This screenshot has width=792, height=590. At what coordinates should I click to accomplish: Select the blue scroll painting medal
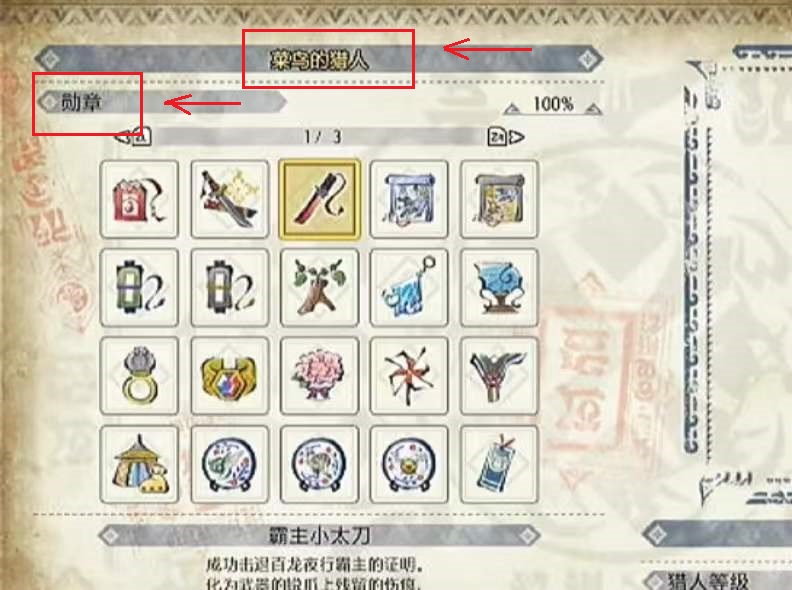tap(409, 200)
